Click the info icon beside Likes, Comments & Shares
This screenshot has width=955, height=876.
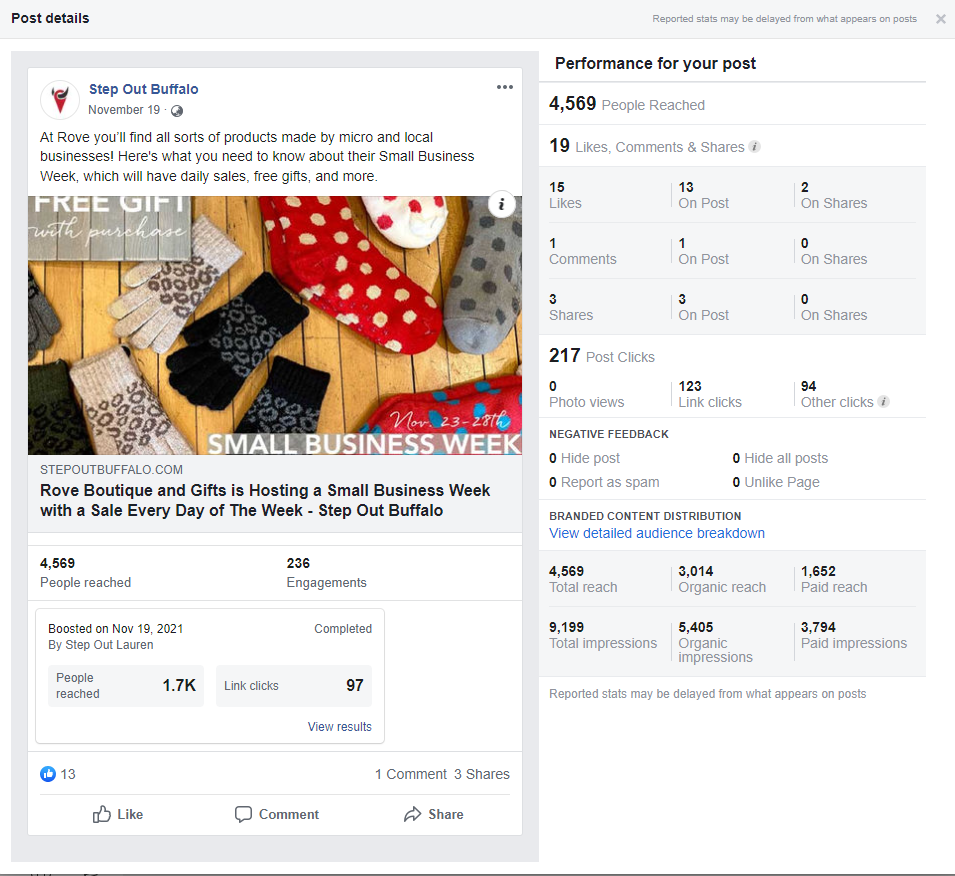[x=755, y=147]
